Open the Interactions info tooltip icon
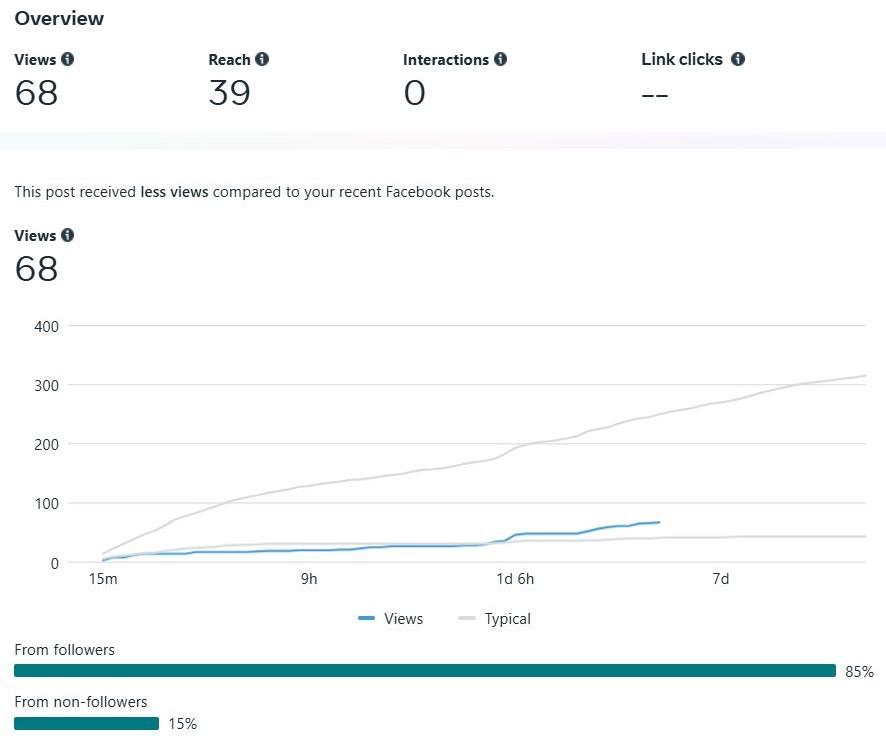This screenshot has width=886, height=740. [500, 60]
